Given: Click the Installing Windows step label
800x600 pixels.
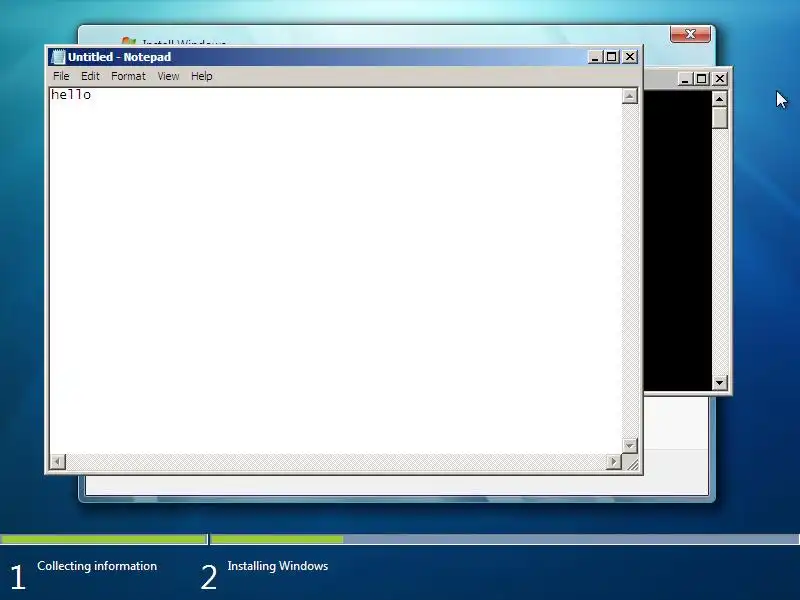Looking at the screenshot, I should coord(278,566).
